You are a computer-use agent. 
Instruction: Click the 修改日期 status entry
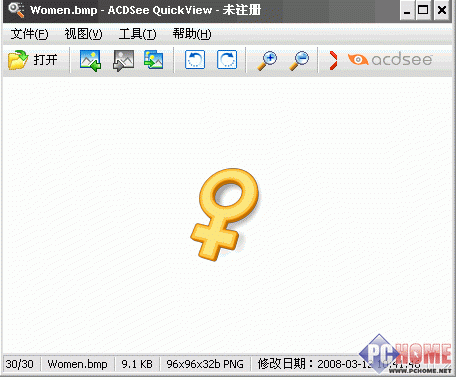pyautogui.click(x=338, y=364)
